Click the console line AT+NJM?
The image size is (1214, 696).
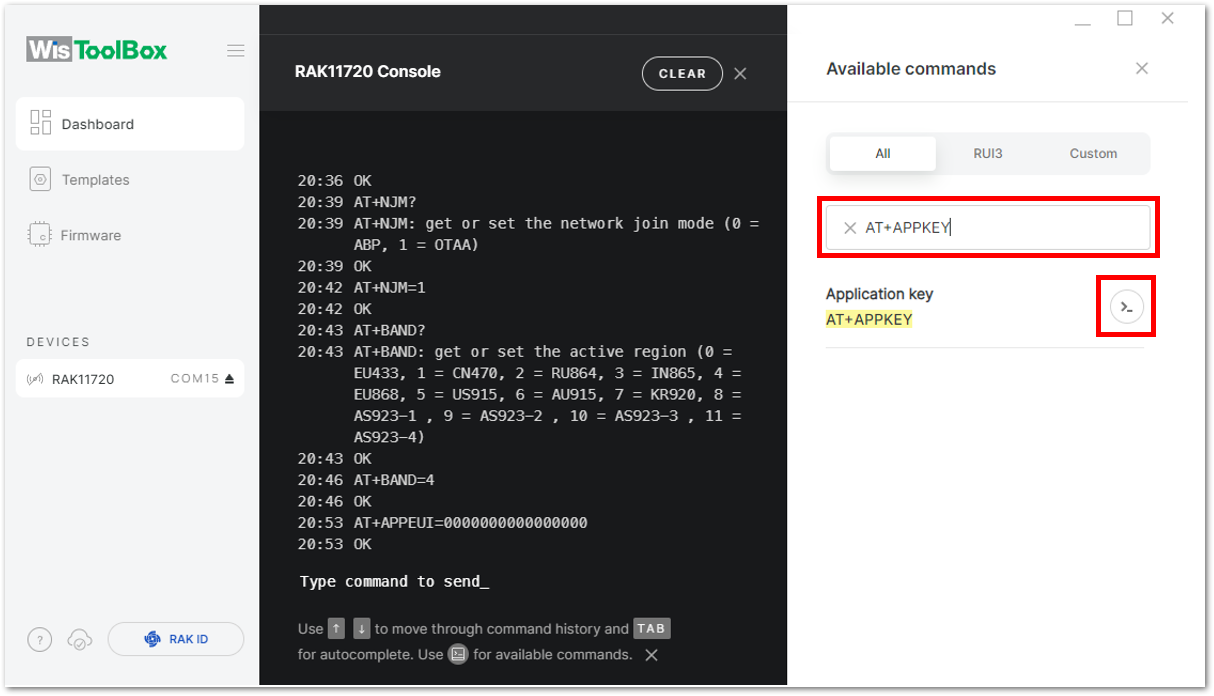coord(386,202)
